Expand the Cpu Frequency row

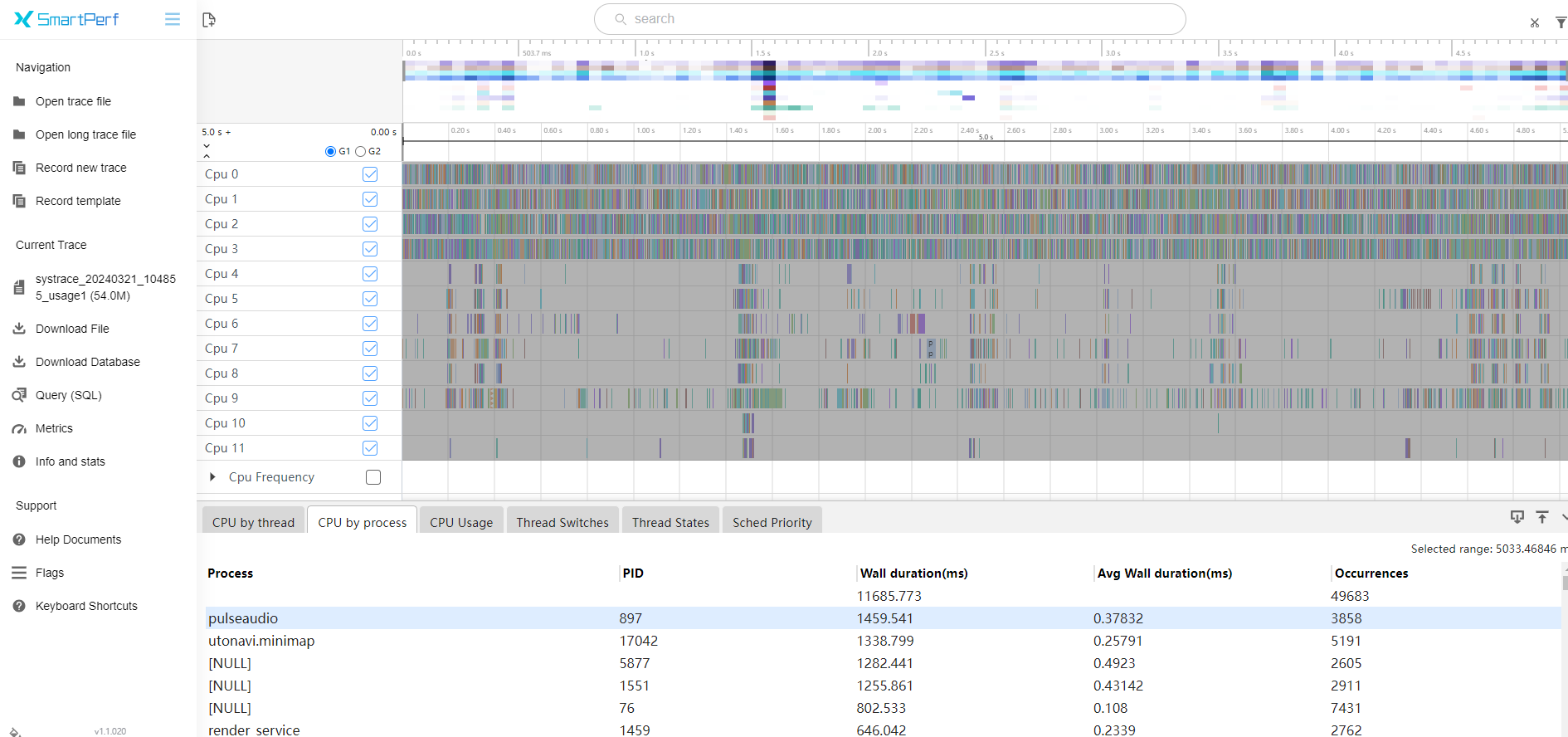point(212,477)
